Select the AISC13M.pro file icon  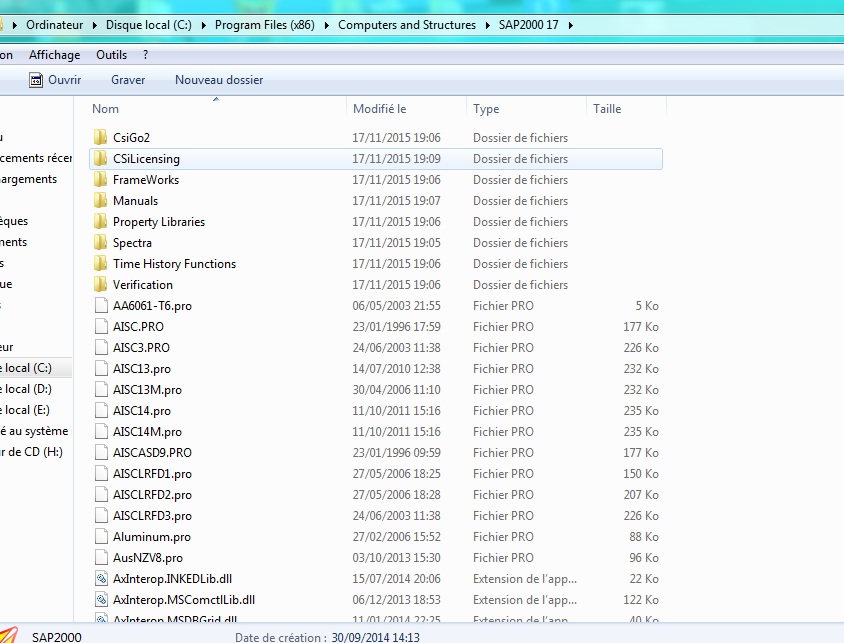point(101,389)
